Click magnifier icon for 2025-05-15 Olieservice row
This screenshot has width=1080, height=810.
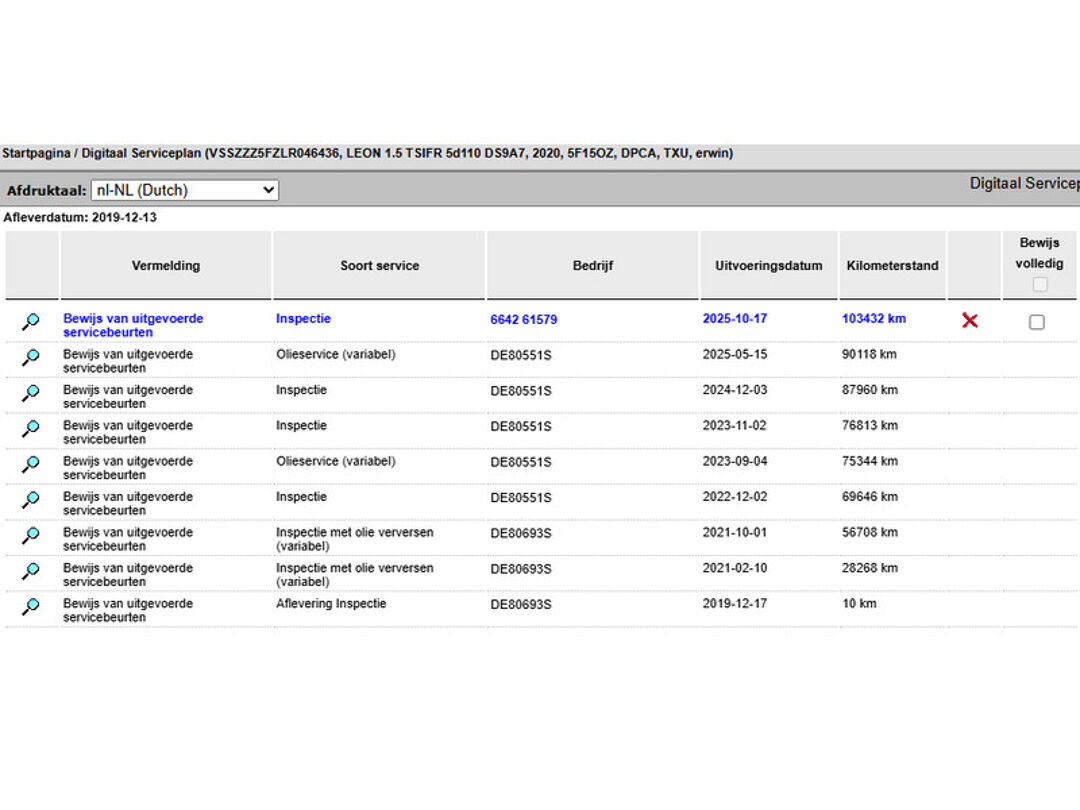click(31, 357)
